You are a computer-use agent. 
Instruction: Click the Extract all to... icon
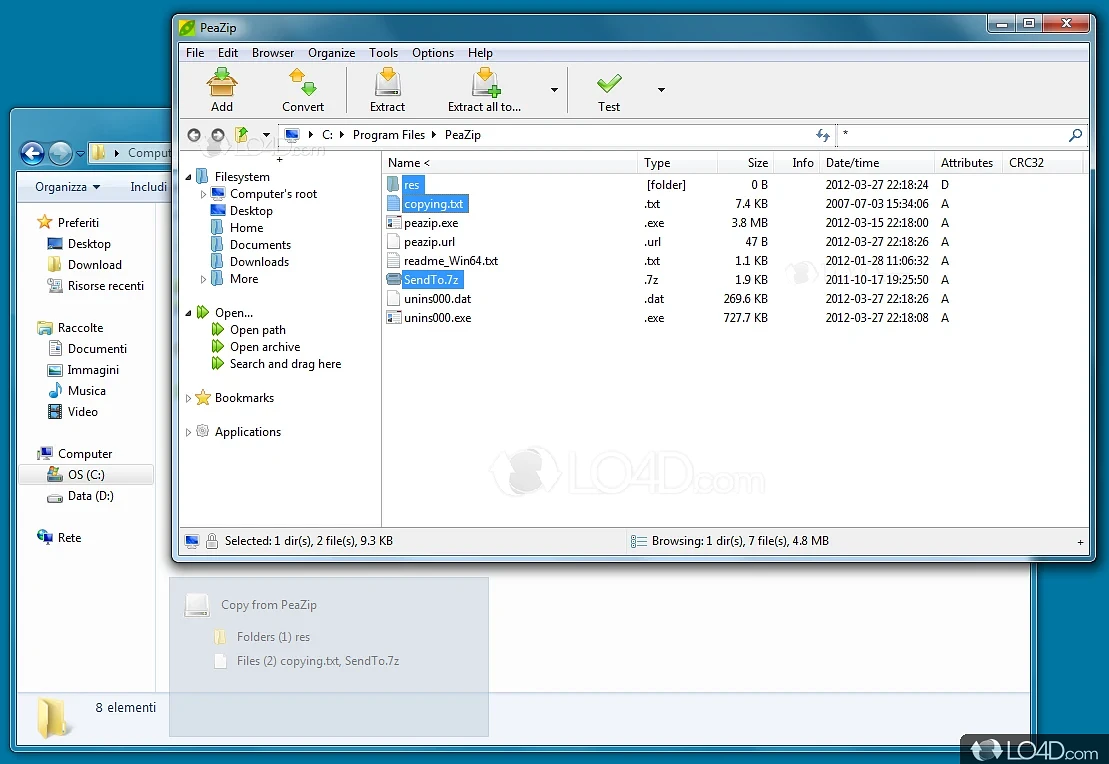click(486, 82)
